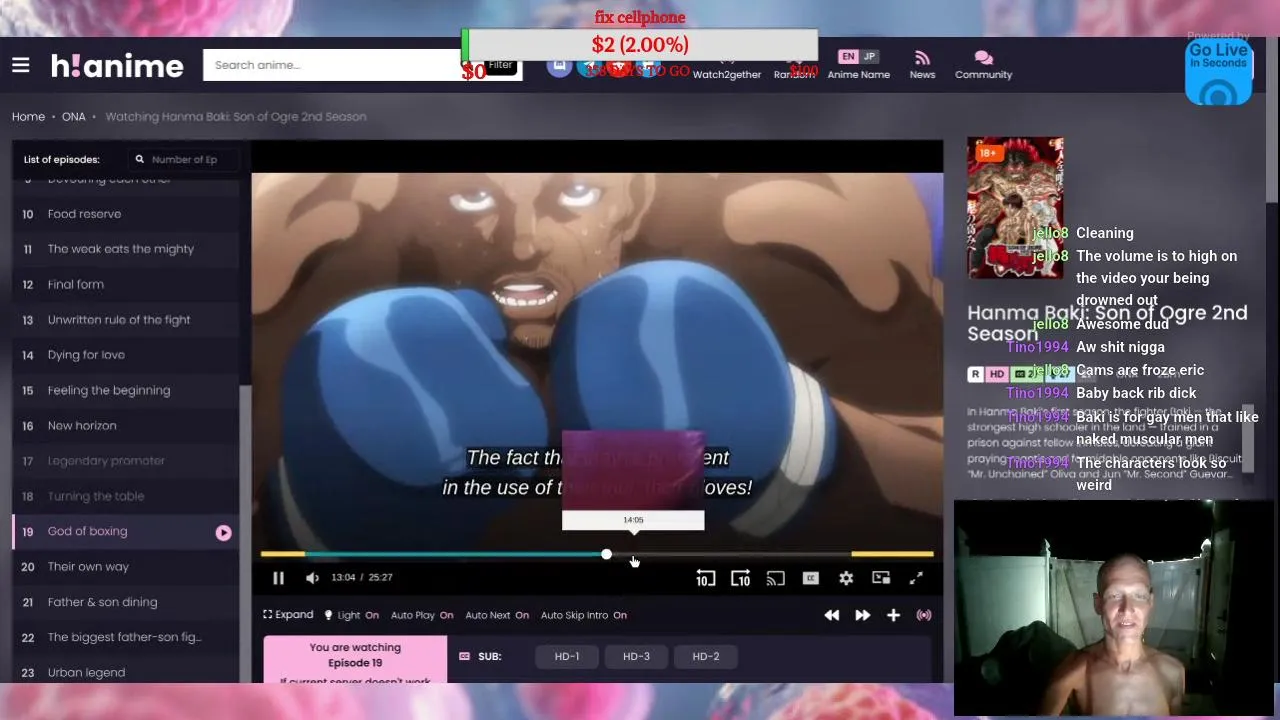Click the live broadcast icon

[x=924, y=615]
